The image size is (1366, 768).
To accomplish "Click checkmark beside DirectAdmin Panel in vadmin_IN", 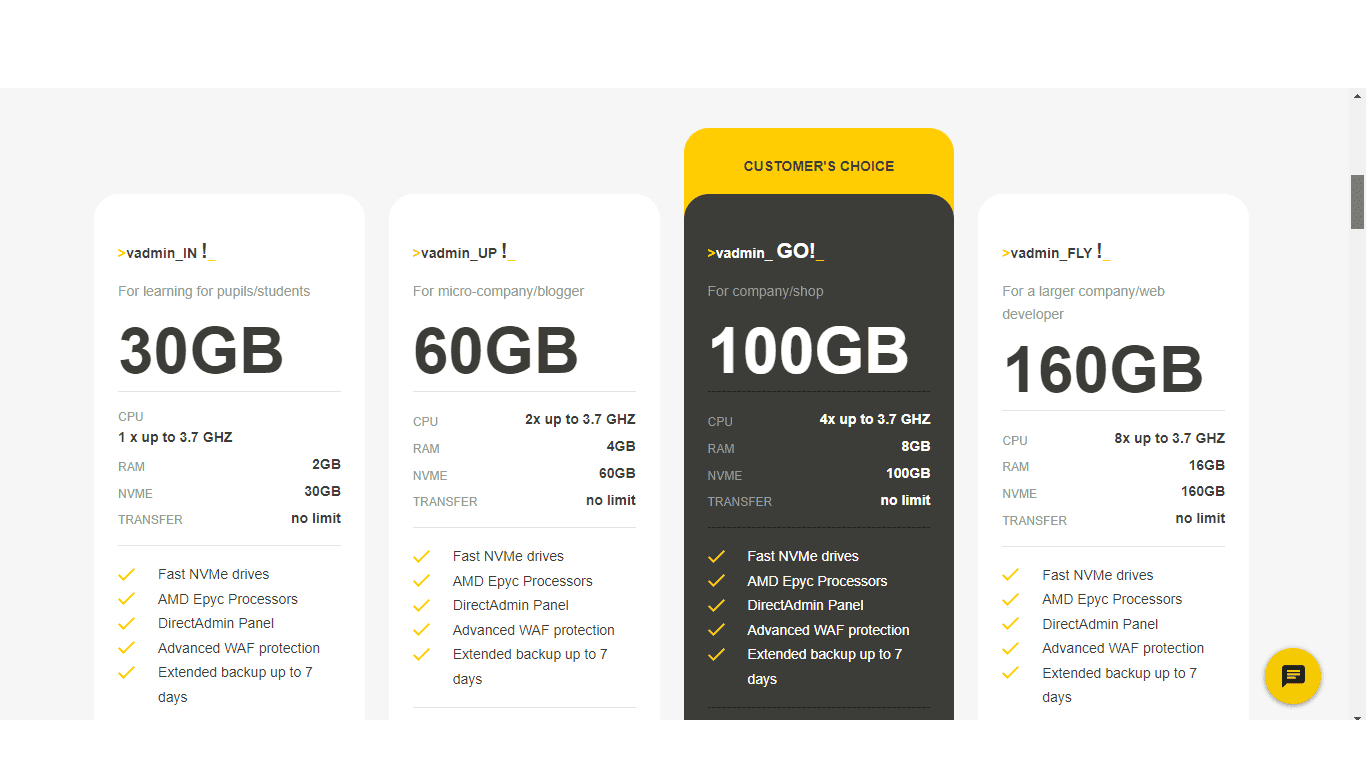I will coord(126,623).
